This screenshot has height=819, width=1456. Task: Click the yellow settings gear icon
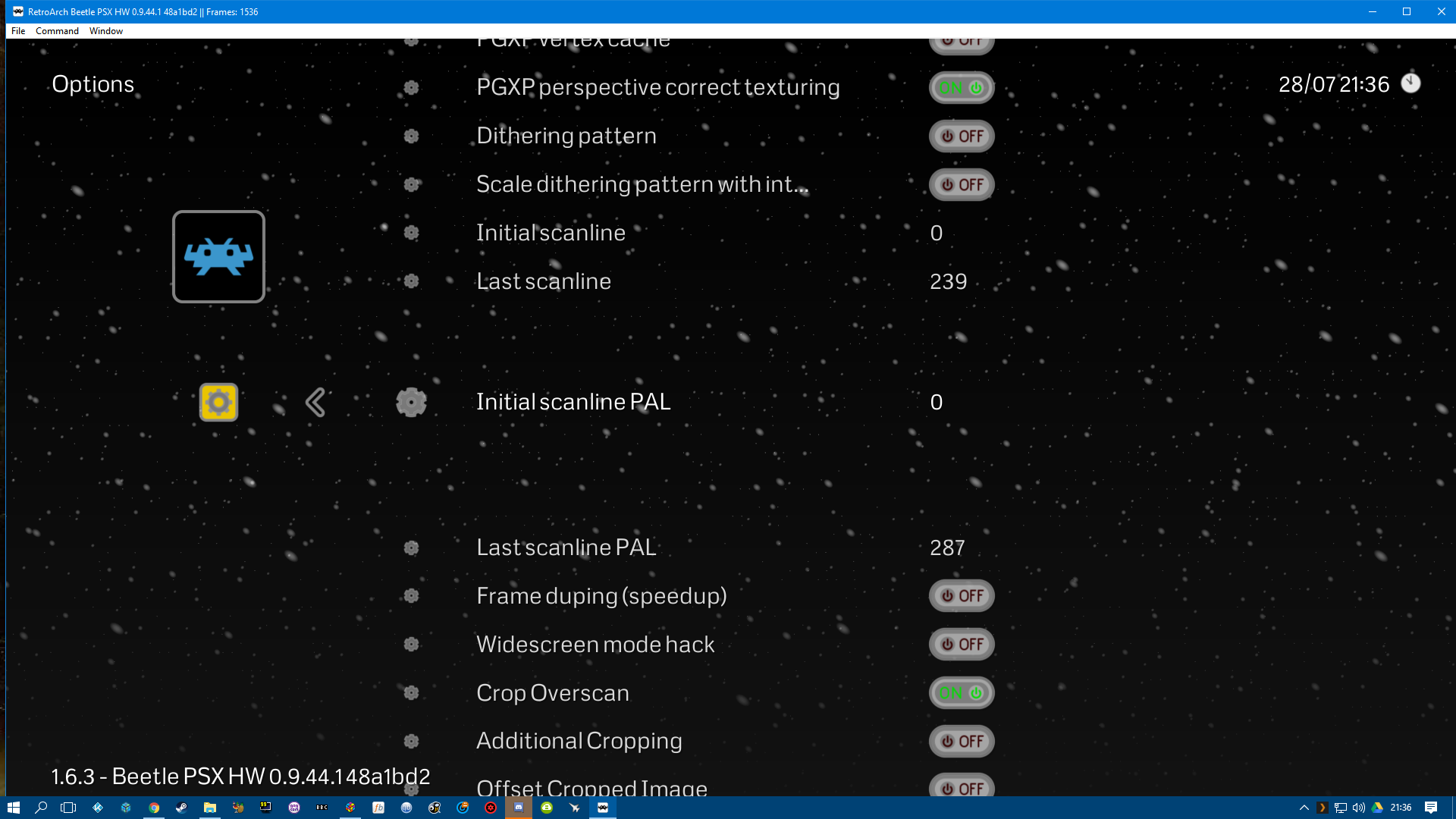218,402
